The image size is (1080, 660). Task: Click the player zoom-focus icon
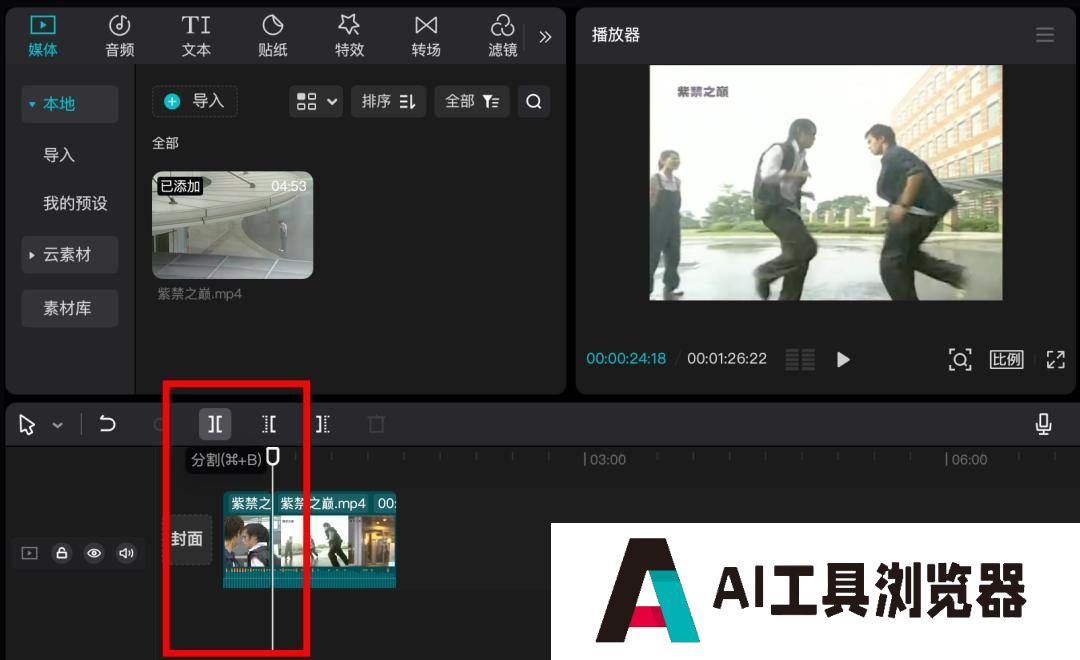click(960, 360)
